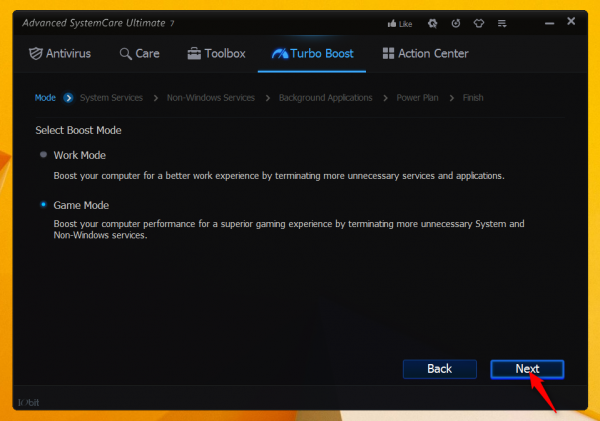This screenshot has width=600, height=421.
Task: Go to the Action Center tab
Action: pos(426,54)
